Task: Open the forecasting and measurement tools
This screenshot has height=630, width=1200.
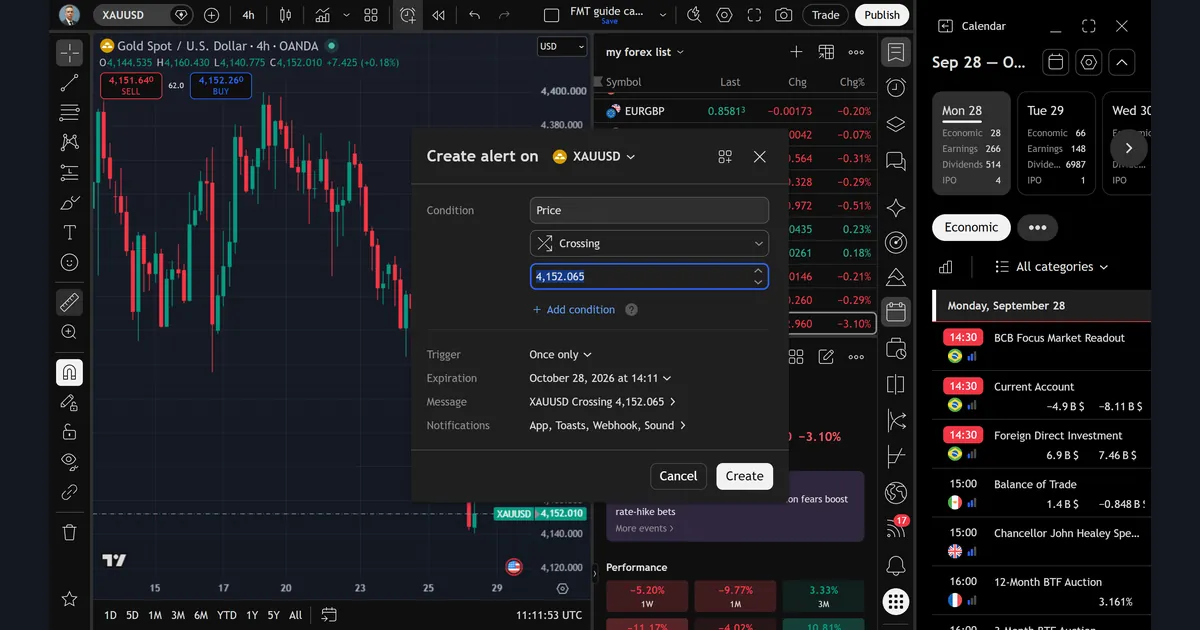Action: click(69, 172)
